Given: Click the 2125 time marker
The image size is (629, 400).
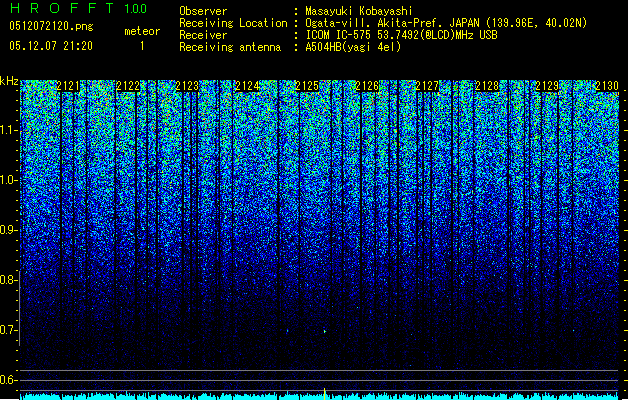Looking at the screenshot, I should click(307, 86).
